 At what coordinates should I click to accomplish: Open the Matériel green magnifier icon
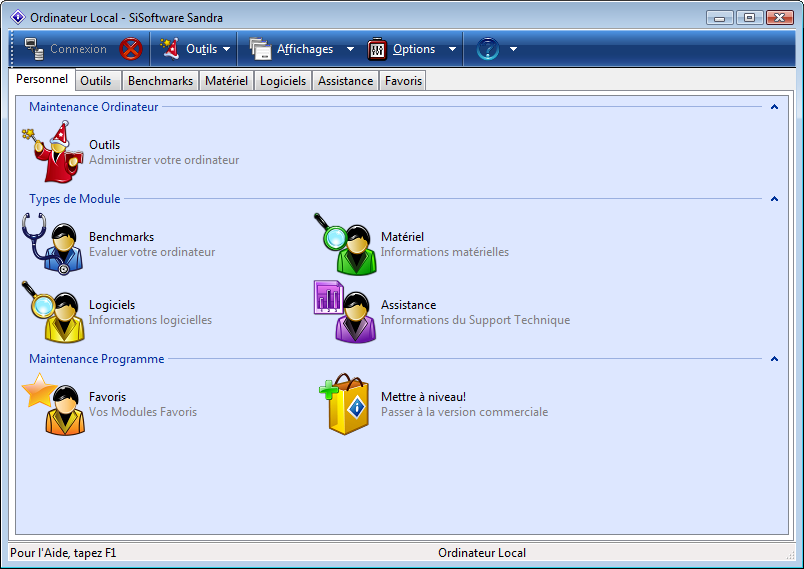(x=345, y=244)
